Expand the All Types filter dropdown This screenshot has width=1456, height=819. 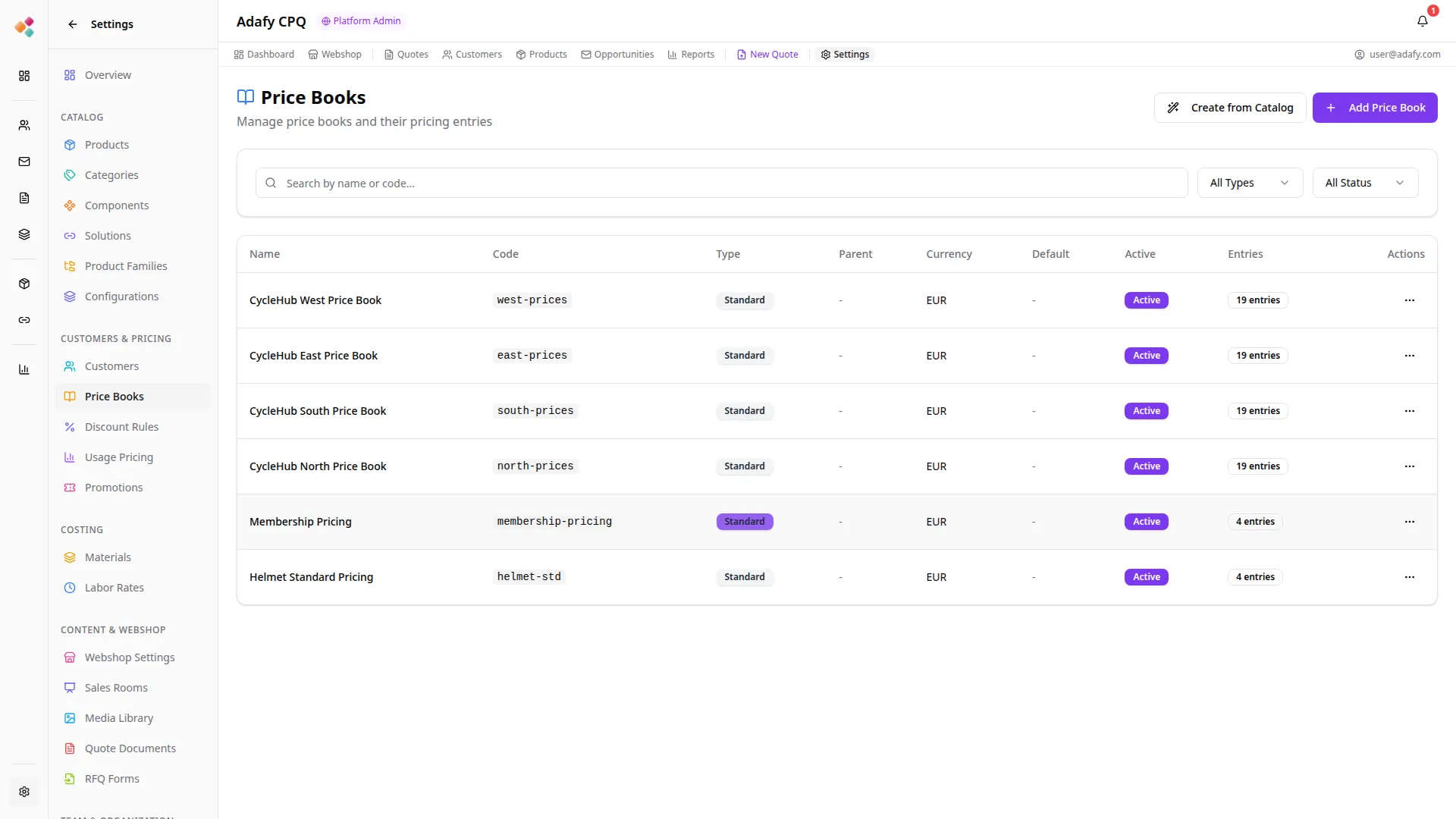(1249, 183)
